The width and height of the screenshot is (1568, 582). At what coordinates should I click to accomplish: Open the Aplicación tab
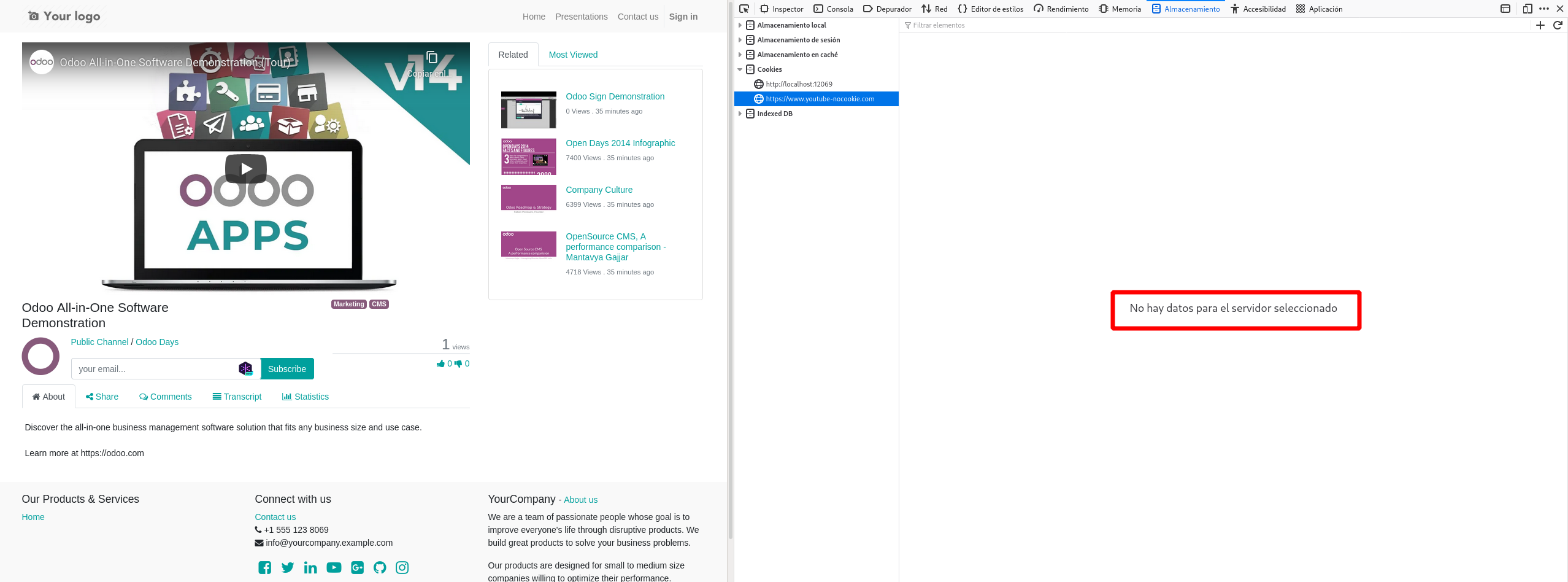1319,9
